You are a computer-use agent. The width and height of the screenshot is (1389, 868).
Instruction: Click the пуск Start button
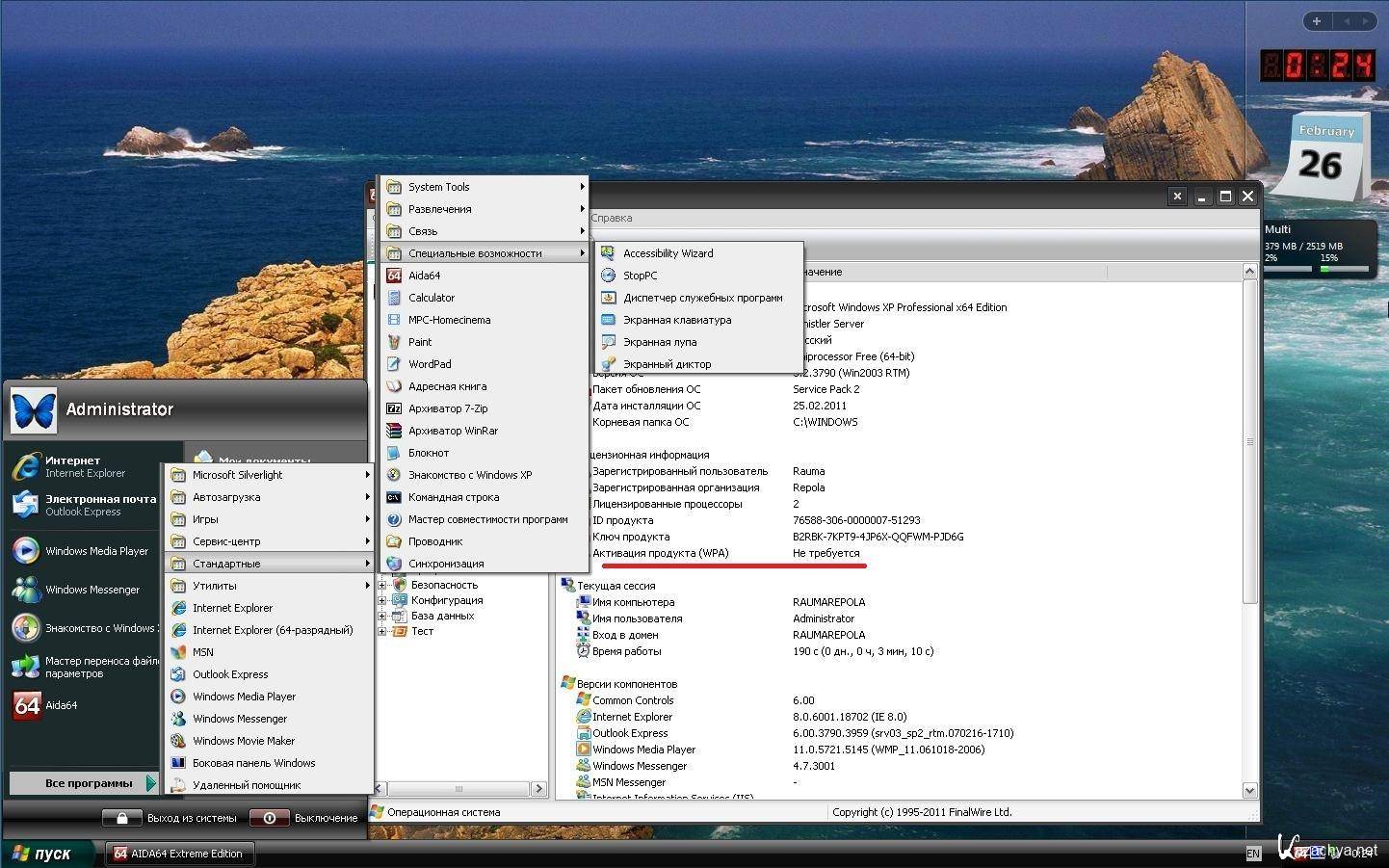pyautogui.click(x=46, y=854)
